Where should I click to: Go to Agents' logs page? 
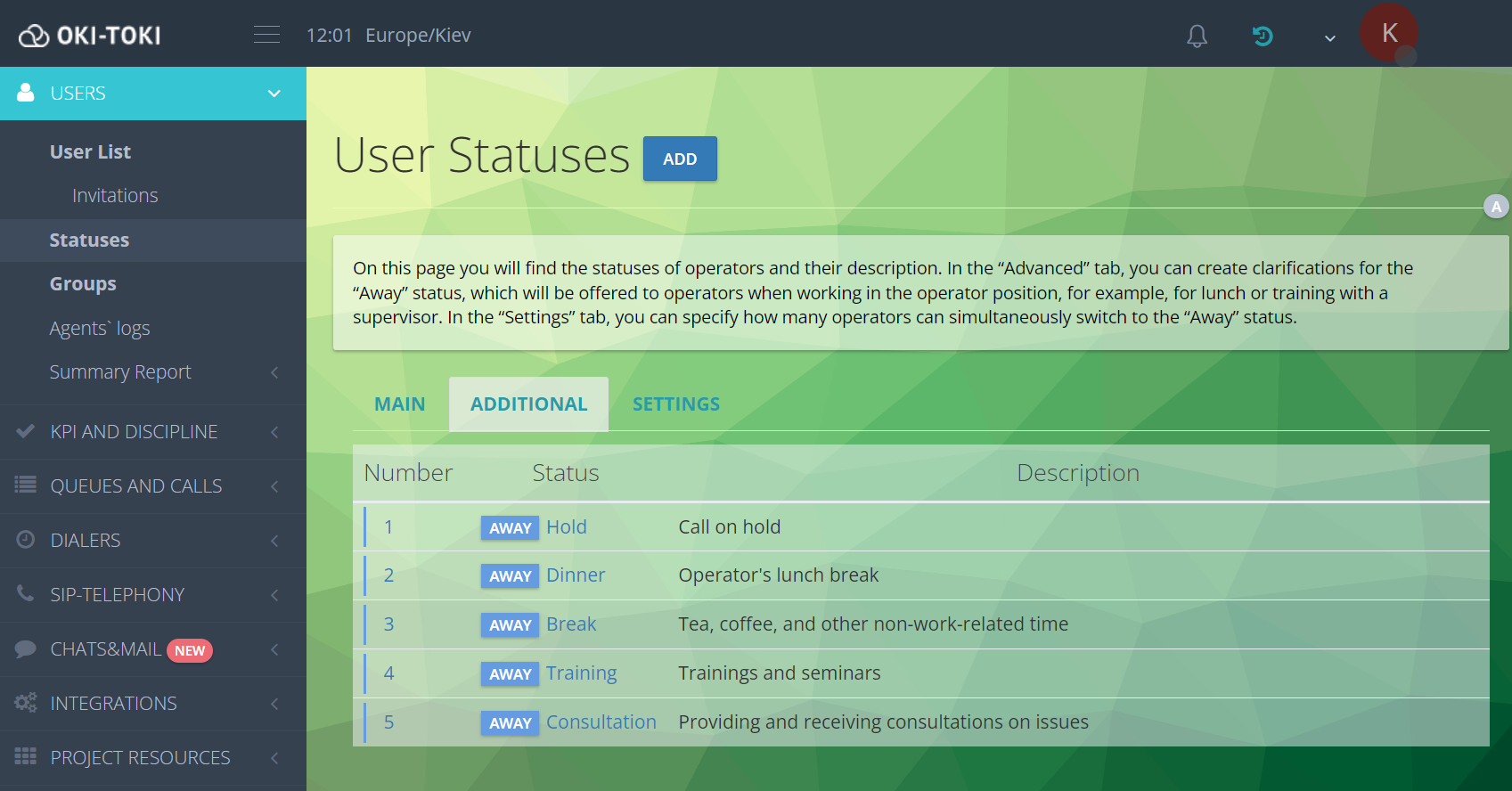100,329
